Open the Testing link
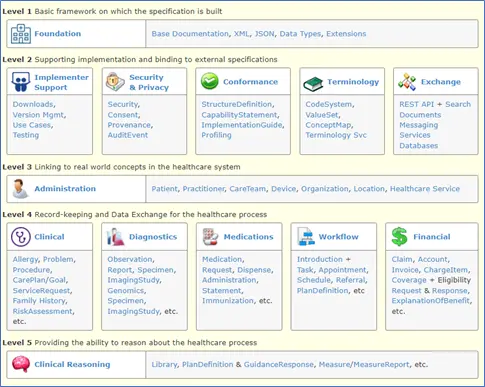Viewport: 485px width, 387px height. coord(26,135)
